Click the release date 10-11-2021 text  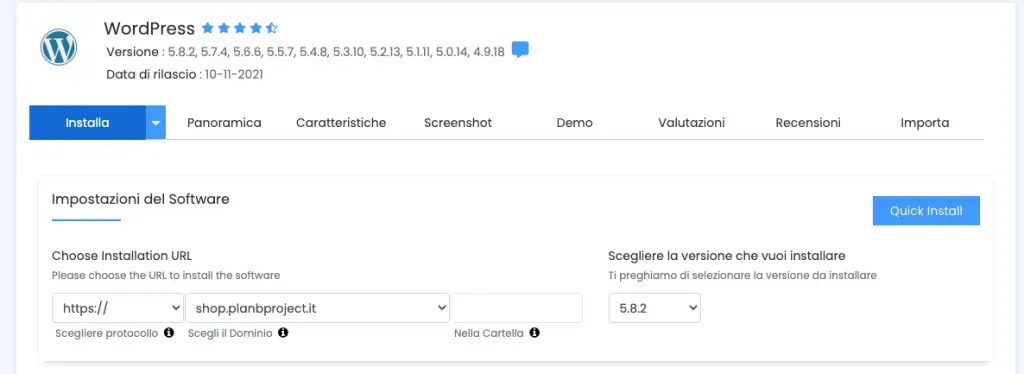(234, 74)
